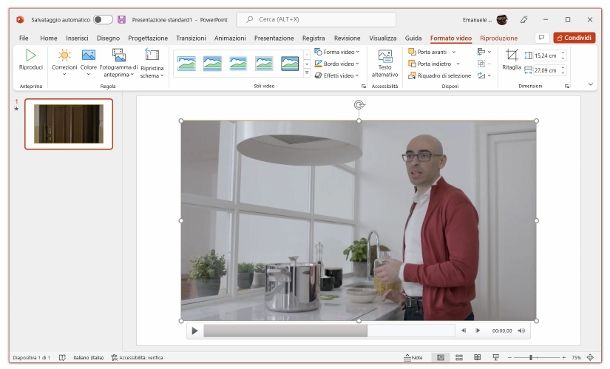This screenshot has height=369, width=610.
Task: Open the Raggruppa objects dropdown
Action: pos(484,63)
